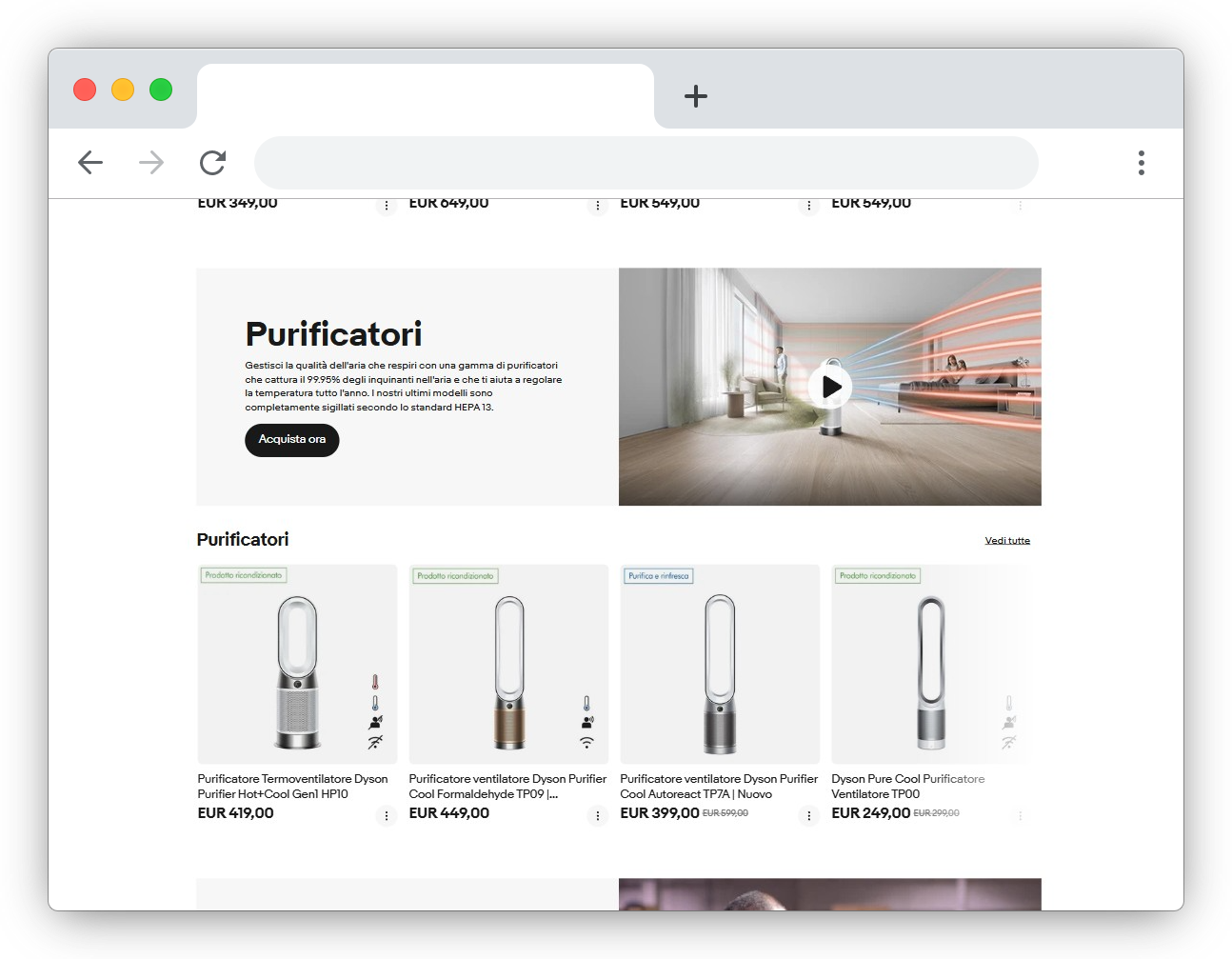This screenshot has height=959, width=1232.
Task: Reload the current page
Action: (212, 163)
